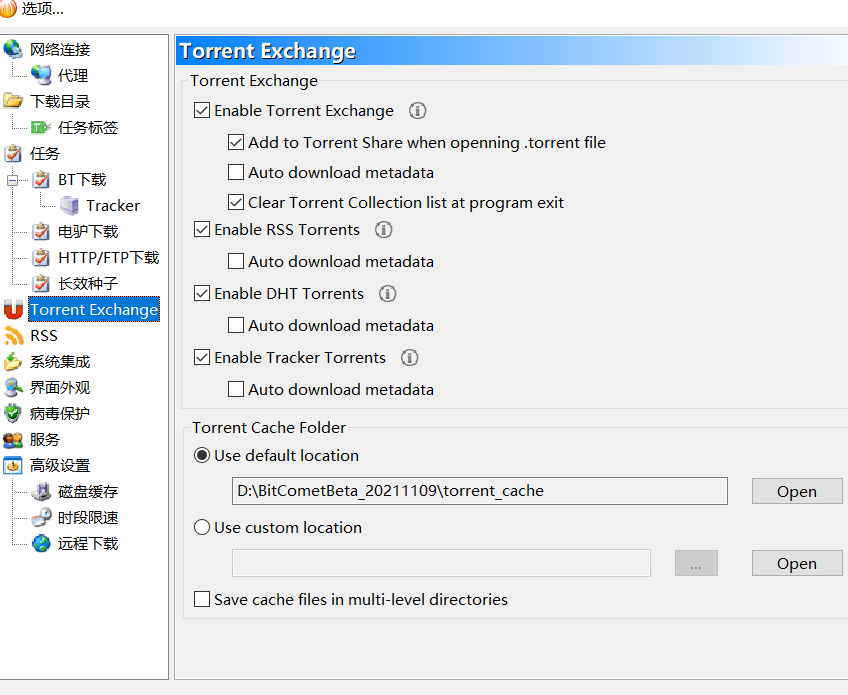
Task: Select Use default location radio button
Action: coord(202,455)
